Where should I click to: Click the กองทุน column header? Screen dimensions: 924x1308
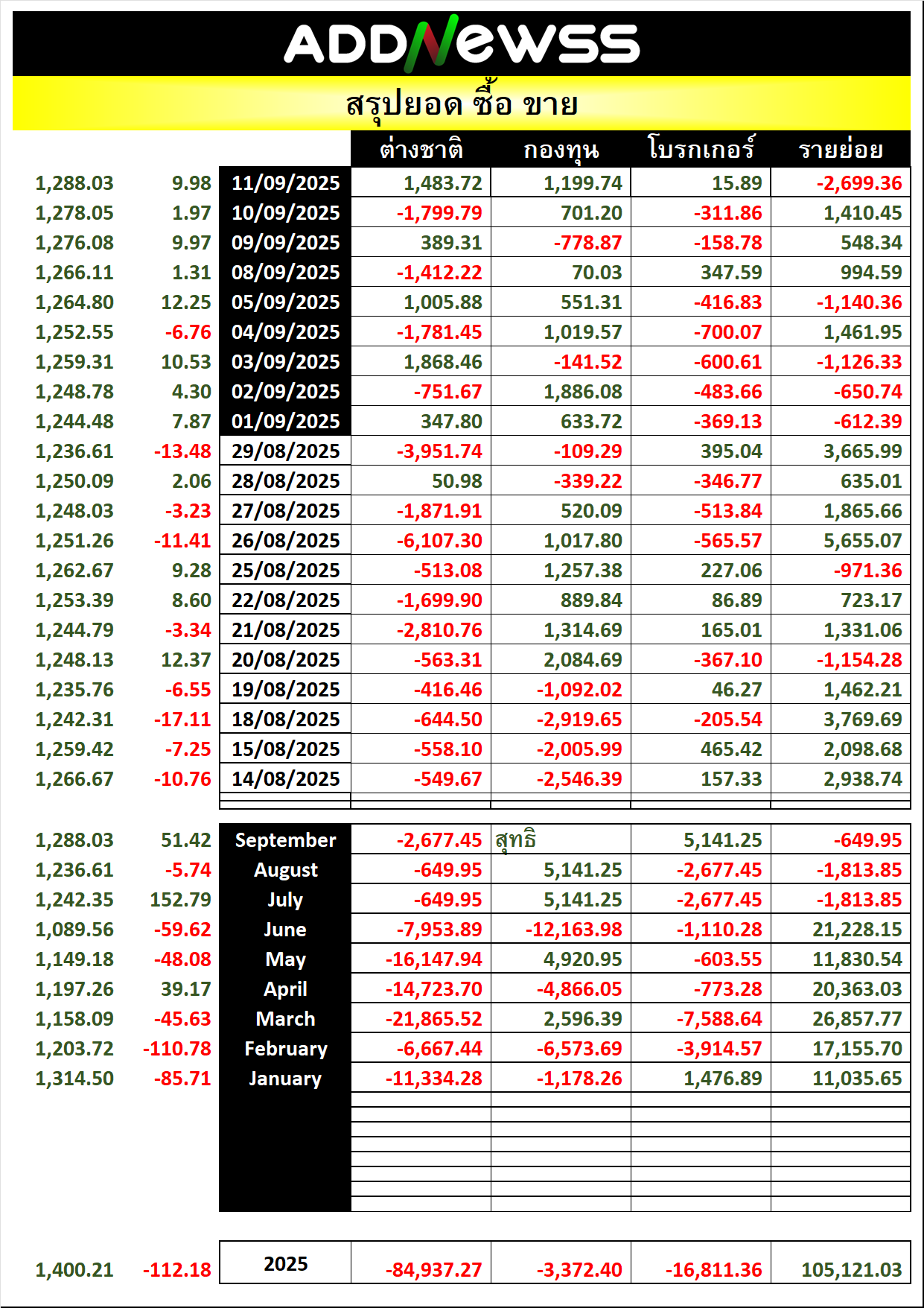point(561,150)
